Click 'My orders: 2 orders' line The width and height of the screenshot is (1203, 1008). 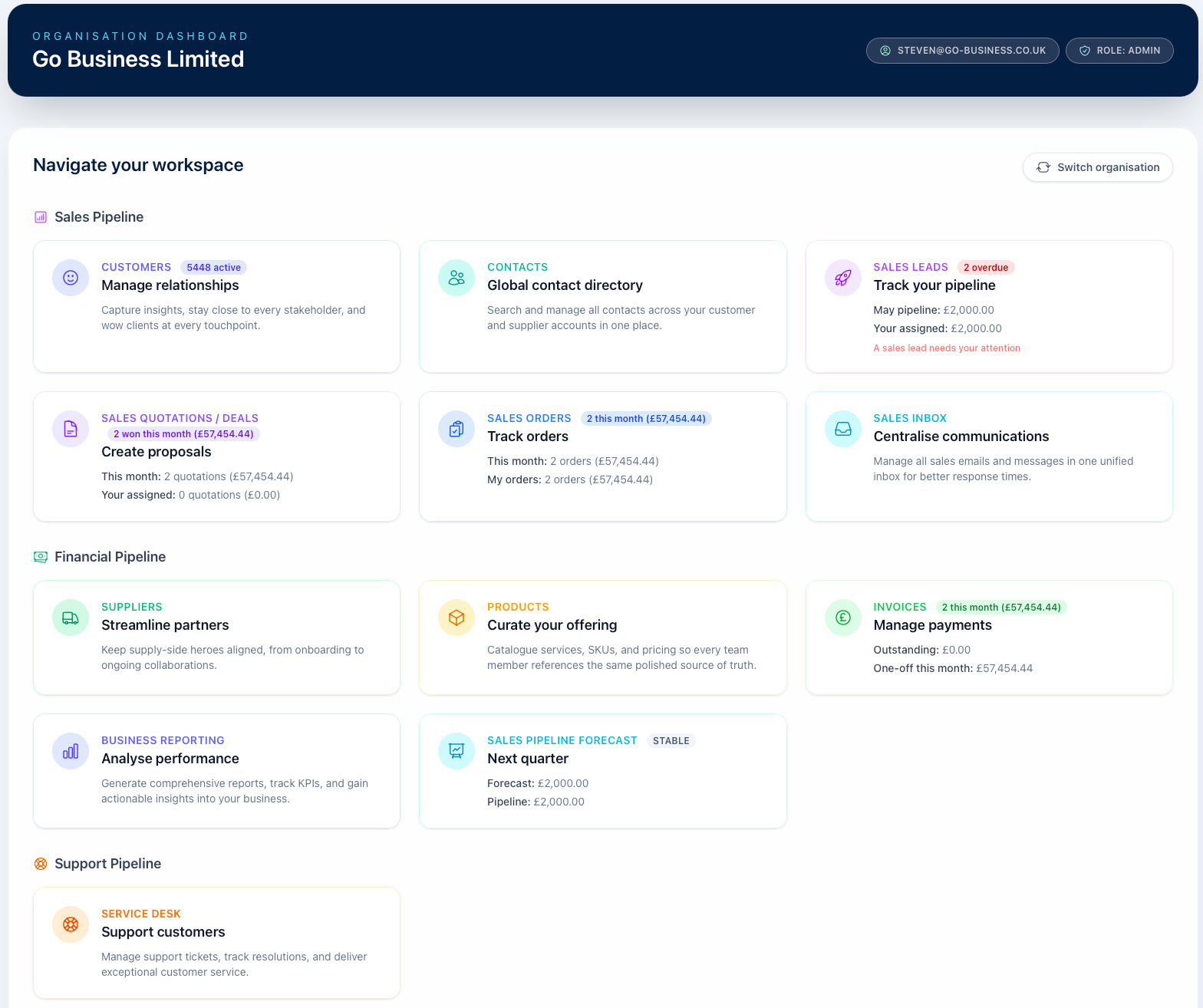click(570, 479)
